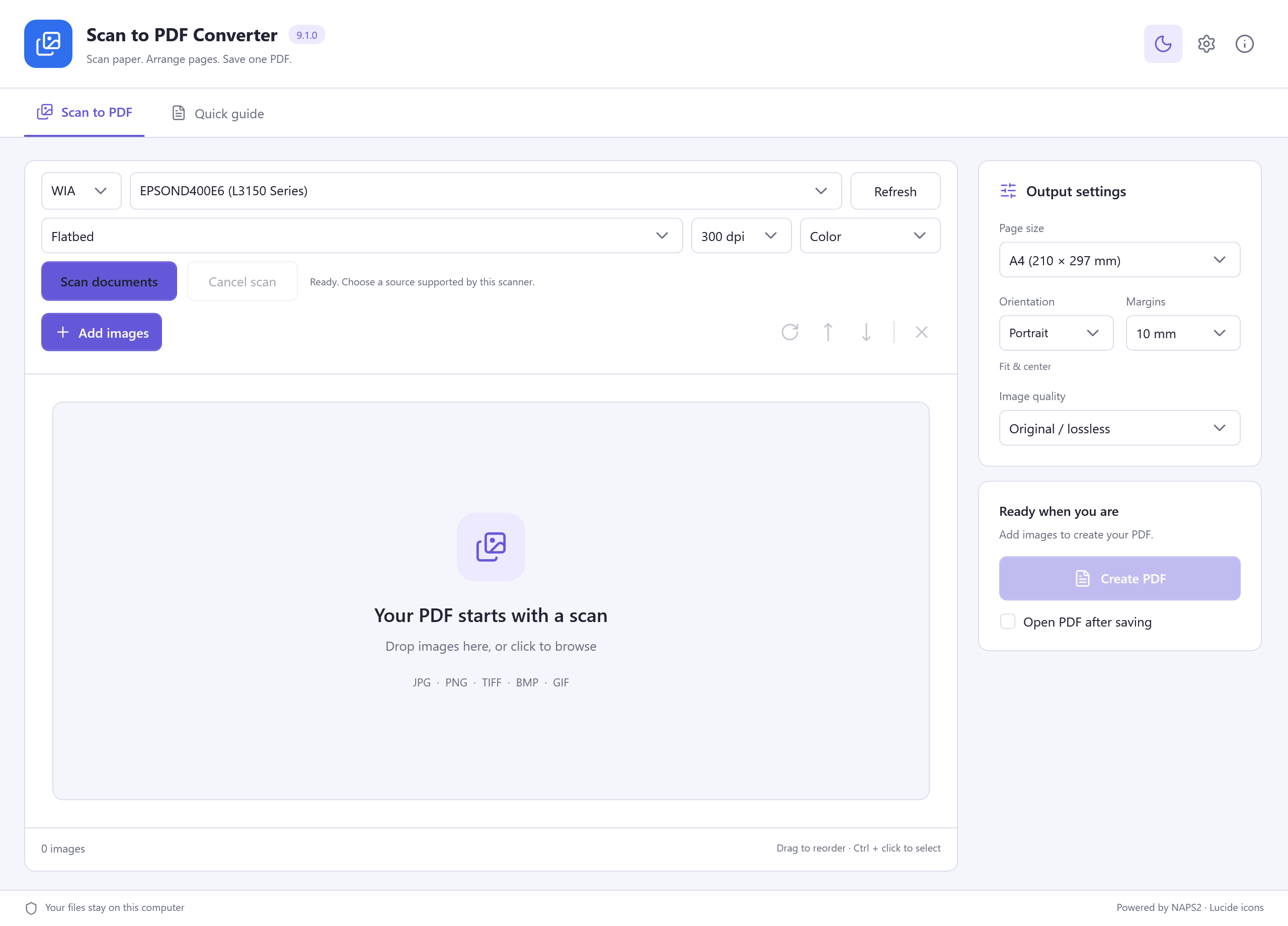The width and height of the screenshot is (1288, 926).
Task: Click the image stack icon in the drop zone
Action: (491, 547)
